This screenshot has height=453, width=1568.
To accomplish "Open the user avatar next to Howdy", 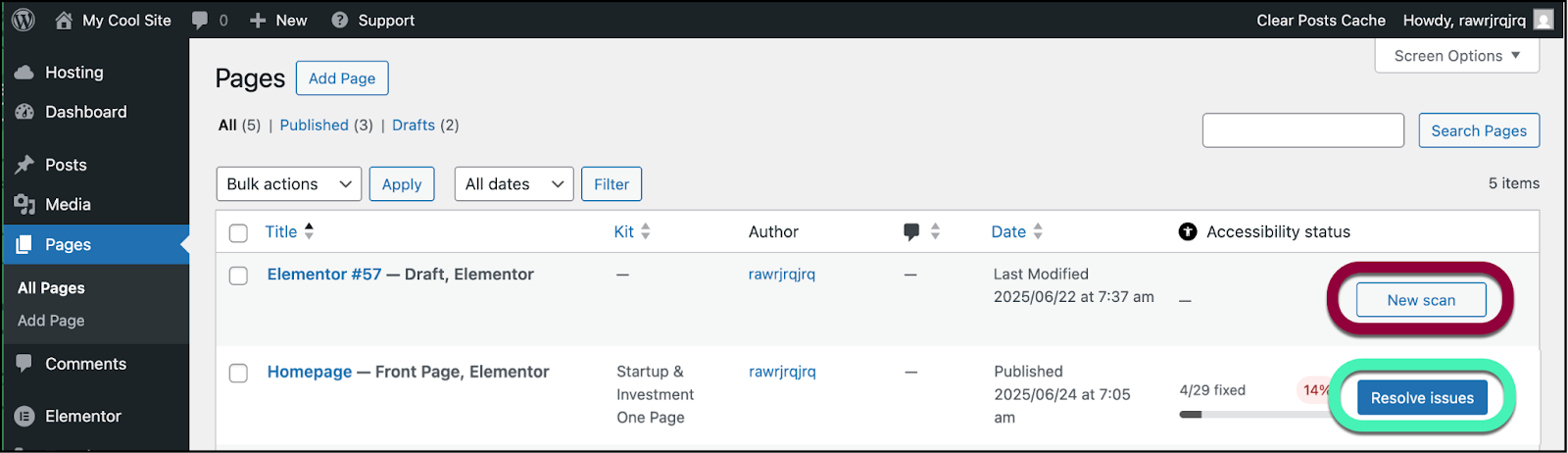I will [x=1543, y=20].
